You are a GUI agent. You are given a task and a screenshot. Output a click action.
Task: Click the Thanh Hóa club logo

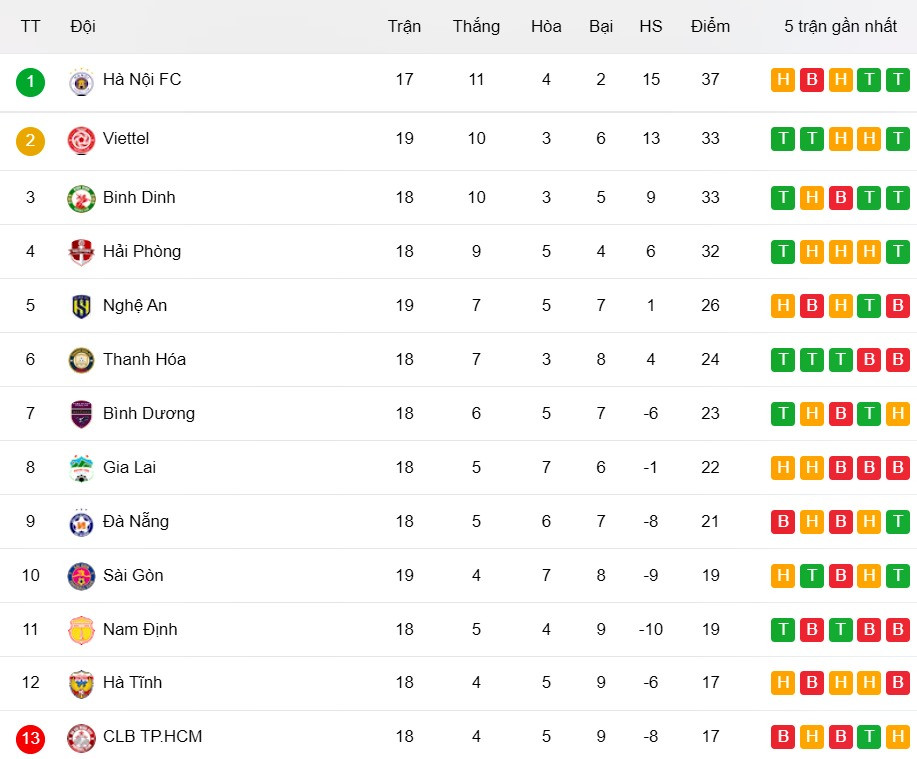[x=81, y=360]
